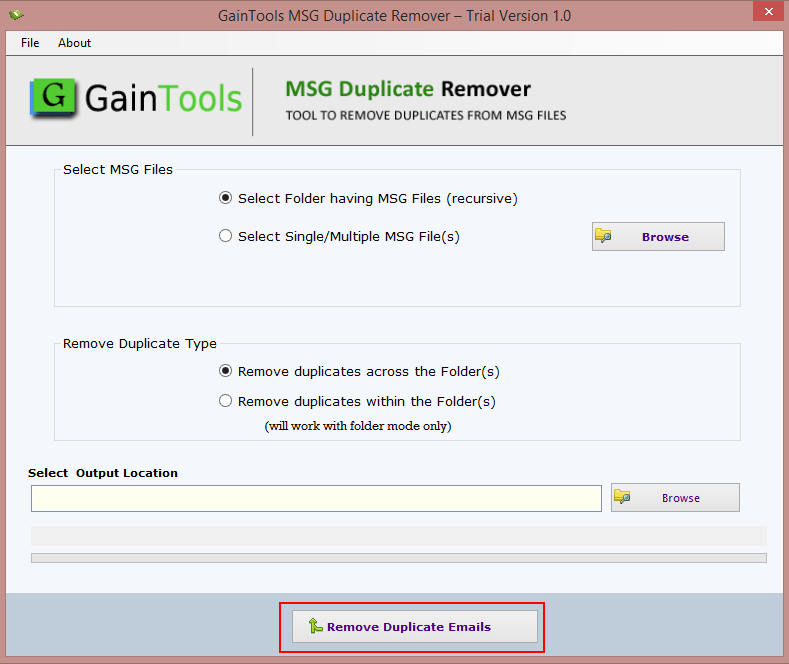This screenshot has width=789, height=664.
Task: Click the 'Select MSG Files' group label
Action: click(118, 170)
